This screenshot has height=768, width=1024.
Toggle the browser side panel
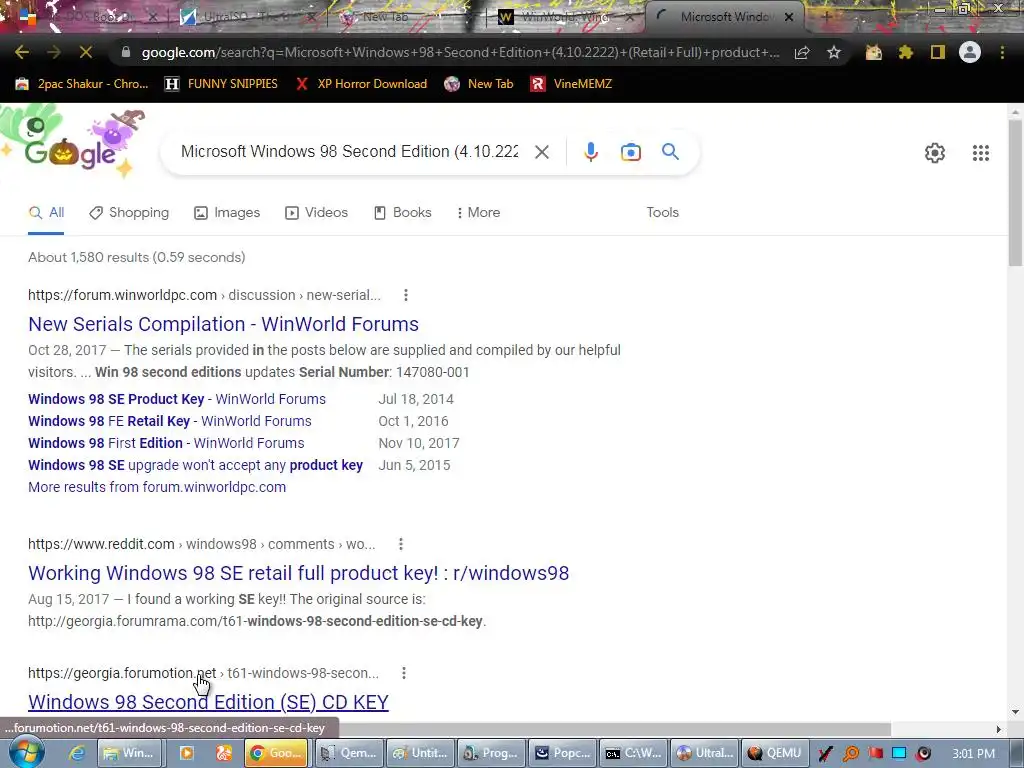(938, 52)
